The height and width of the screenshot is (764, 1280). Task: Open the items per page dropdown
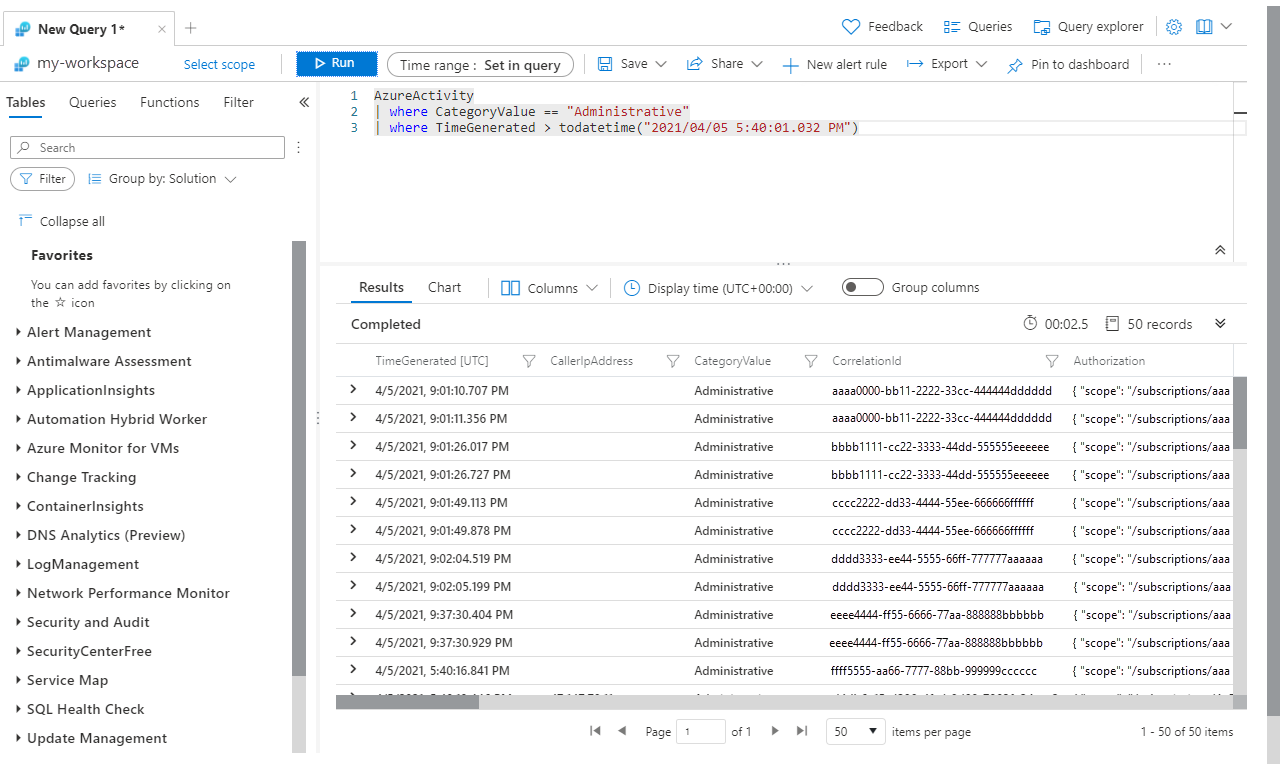[856, 732]
